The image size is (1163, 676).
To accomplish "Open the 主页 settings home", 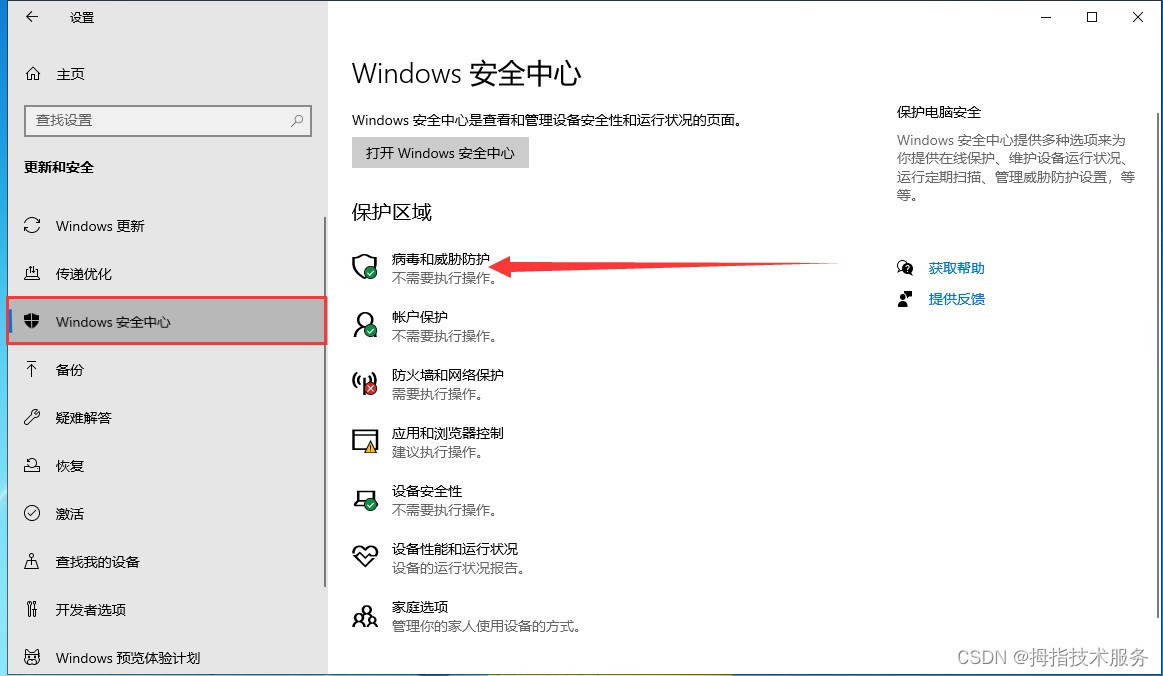I will [70, 73].
